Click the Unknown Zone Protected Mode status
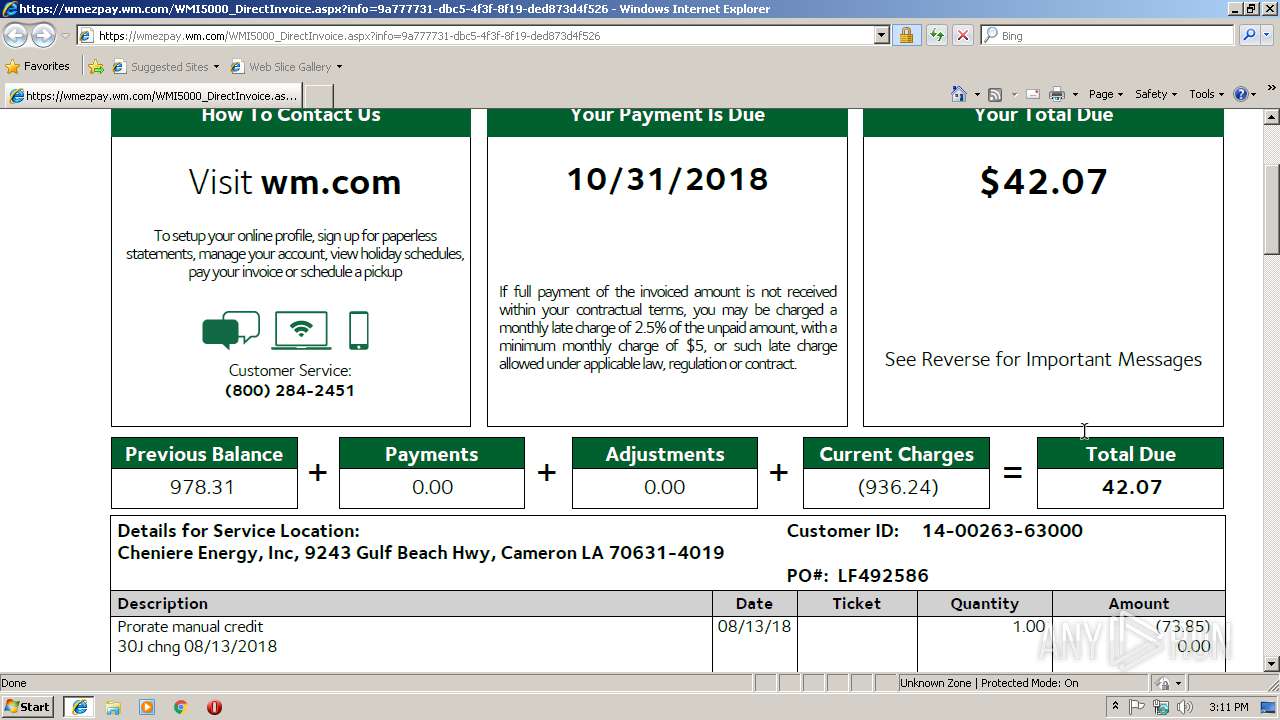The height and width of the screenshot is (720, 1280). (x=989, y=683)
